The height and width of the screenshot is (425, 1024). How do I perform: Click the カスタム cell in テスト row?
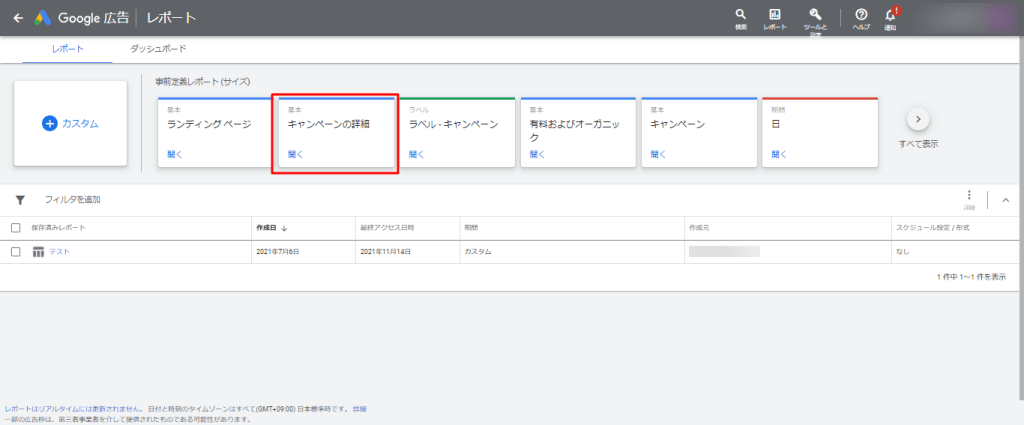click(477, 252)
